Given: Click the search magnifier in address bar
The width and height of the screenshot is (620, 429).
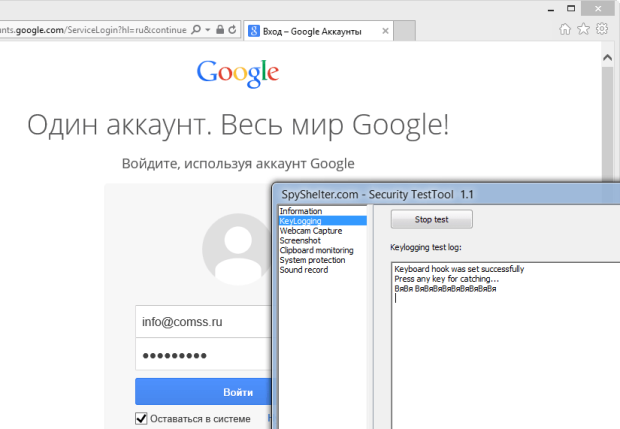Looking at the screenshot, I should tap(196, 30).
